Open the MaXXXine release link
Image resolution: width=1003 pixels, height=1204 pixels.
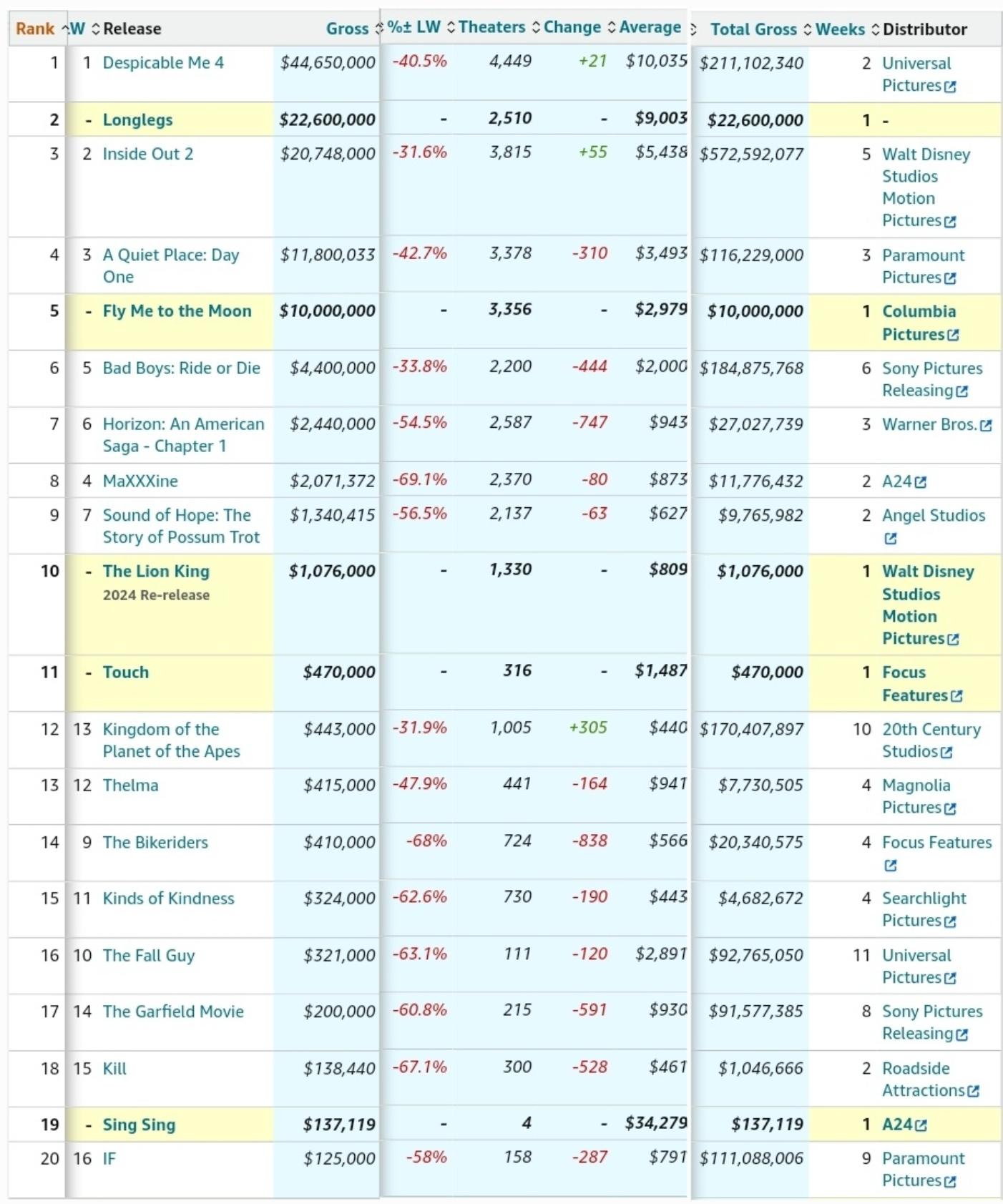point(140,481)
